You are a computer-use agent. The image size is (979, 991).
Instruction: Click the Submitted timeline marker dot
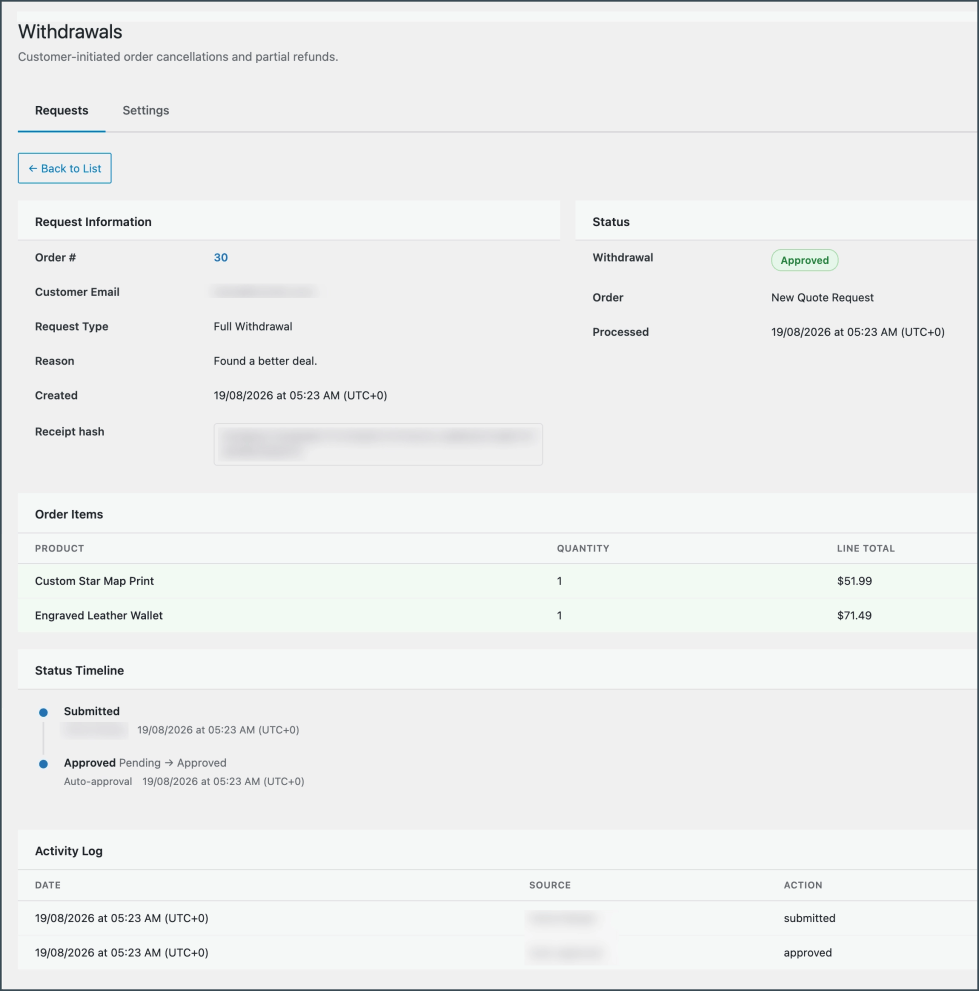[x=43, y=712]
